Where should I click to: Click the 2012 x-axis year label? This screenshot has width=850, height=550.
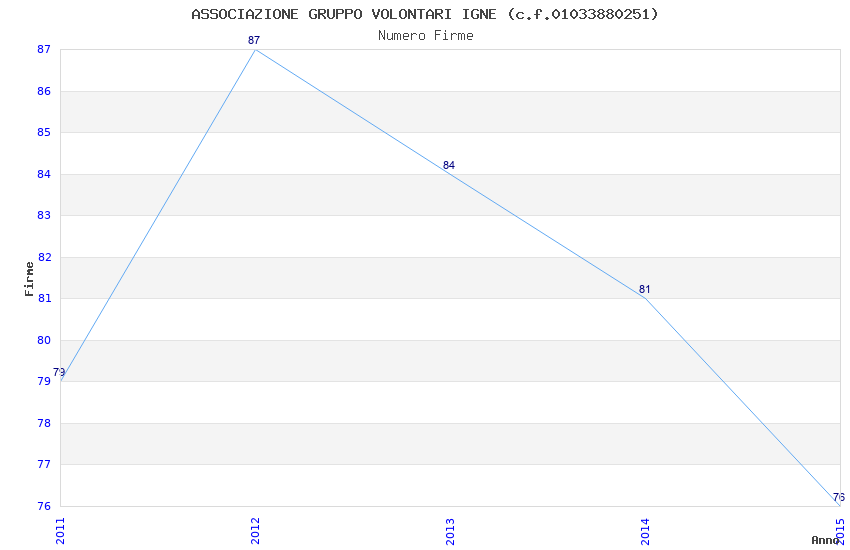[255, 531]
